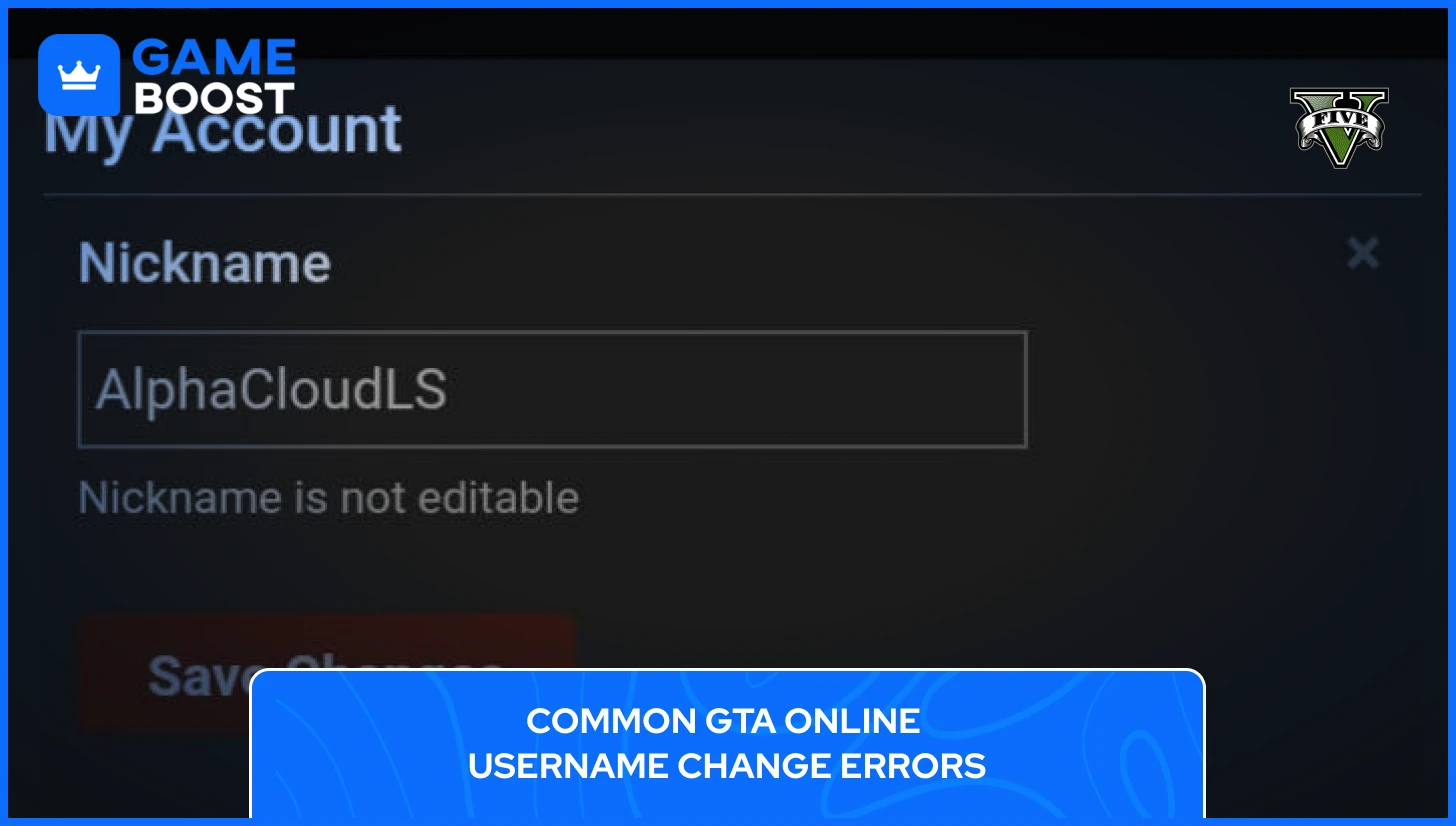
Task: Click the dark strip at the top
Action: 727,32
